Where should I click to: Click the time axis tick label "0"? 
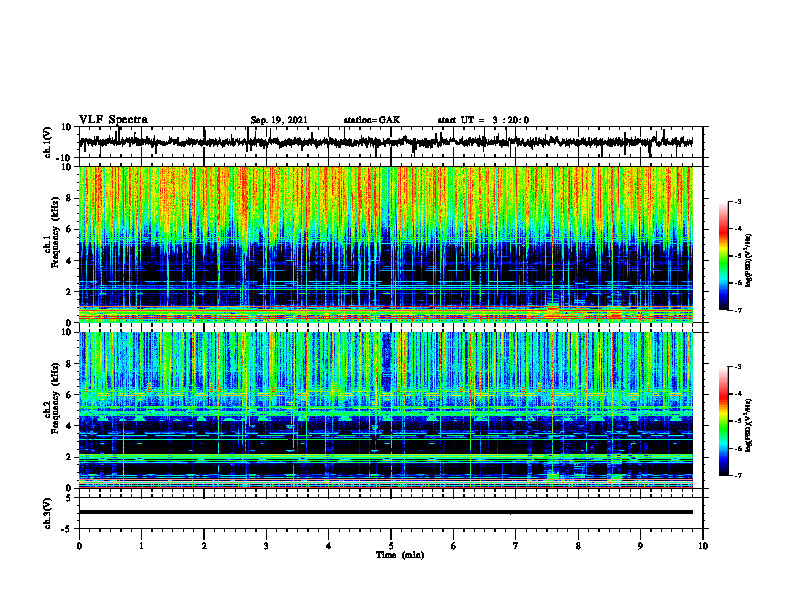79,546
